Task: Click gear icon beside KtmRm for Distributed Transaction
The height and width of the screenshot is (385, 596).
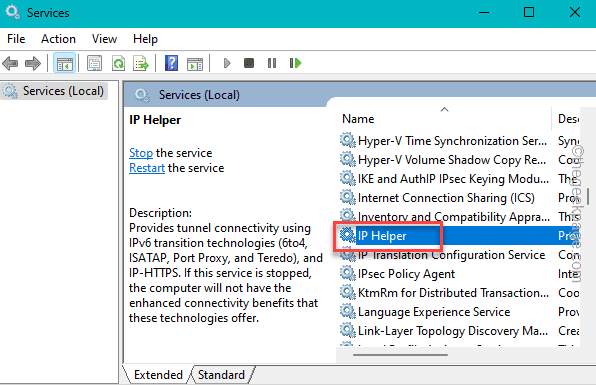Action: [347, 292]
